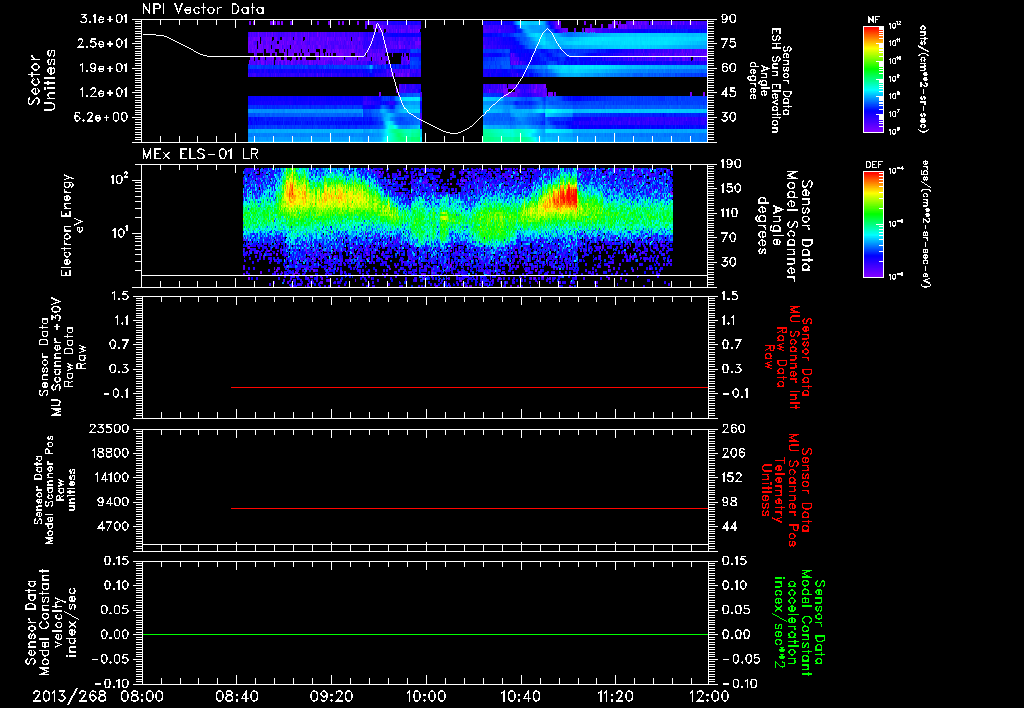
Task: Click the 152 telemetry tick label
Action: pyautogui.click(x=732, y=477)
